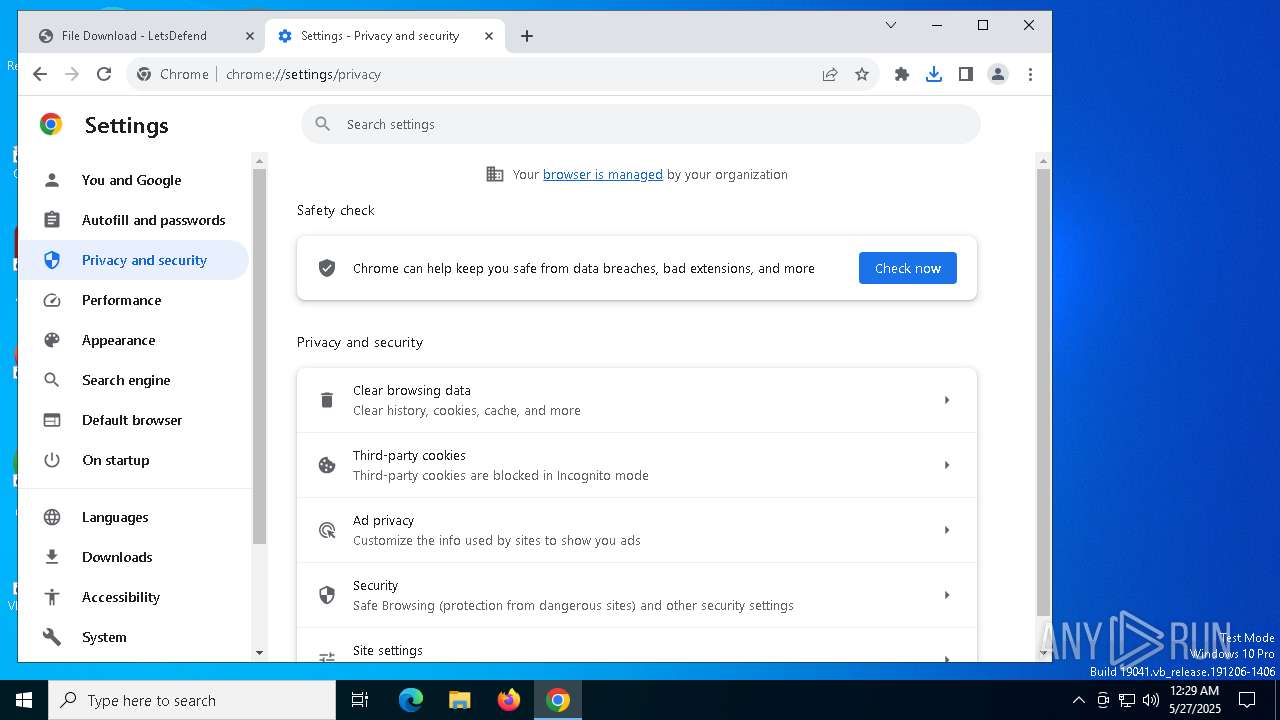Click Type here to search box
1280x720 pixels.
(192, 700)
